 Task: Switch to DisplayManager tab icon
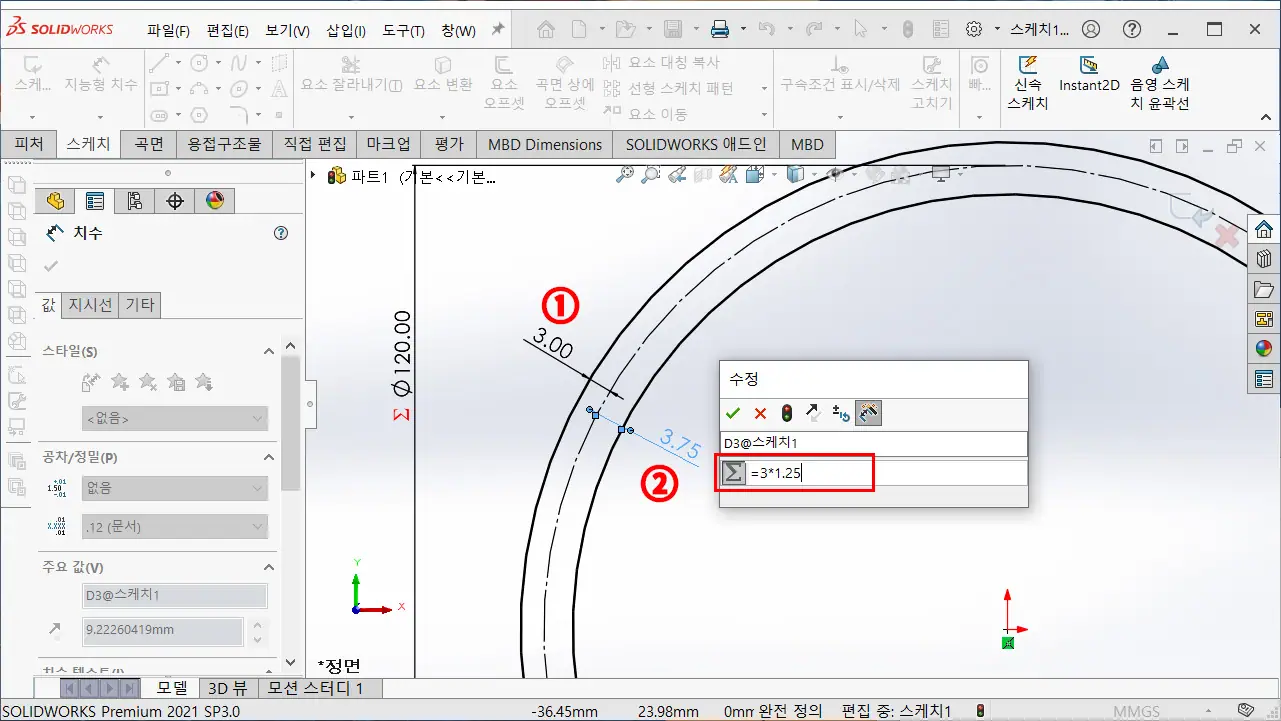[x=215, y=201]
